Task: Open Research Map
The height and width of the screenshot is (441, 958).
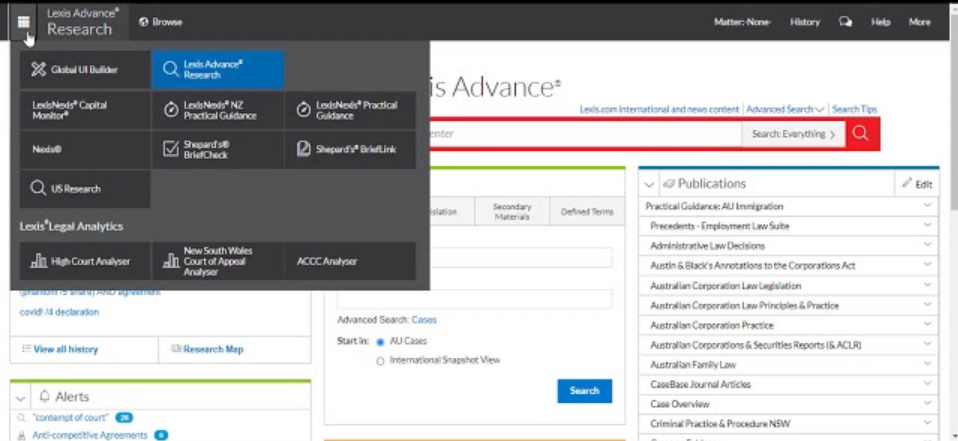Action: click(x=213, y=349)
